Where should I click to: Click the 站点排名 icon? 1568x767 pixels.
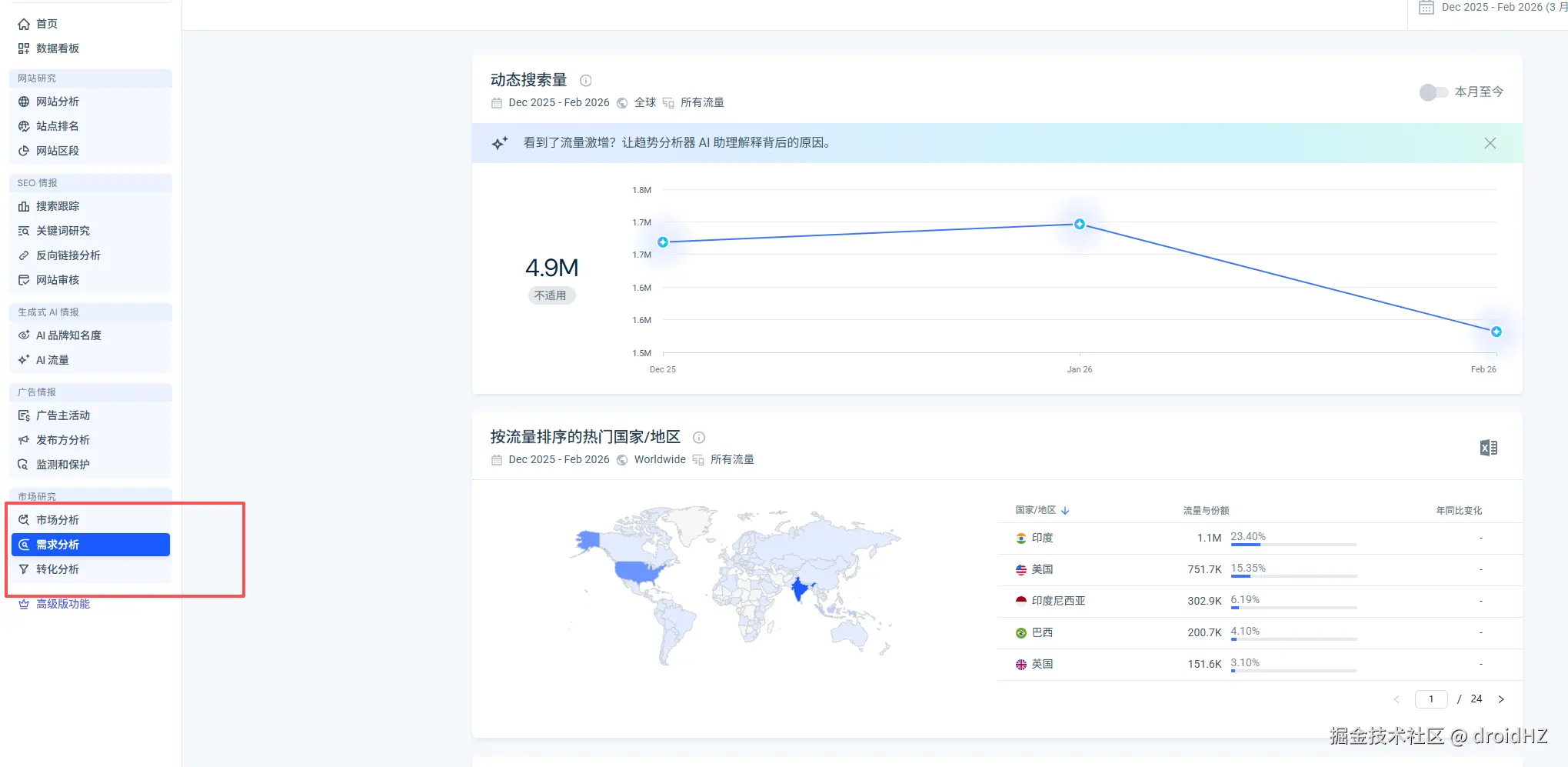click(x=24, y=126)
